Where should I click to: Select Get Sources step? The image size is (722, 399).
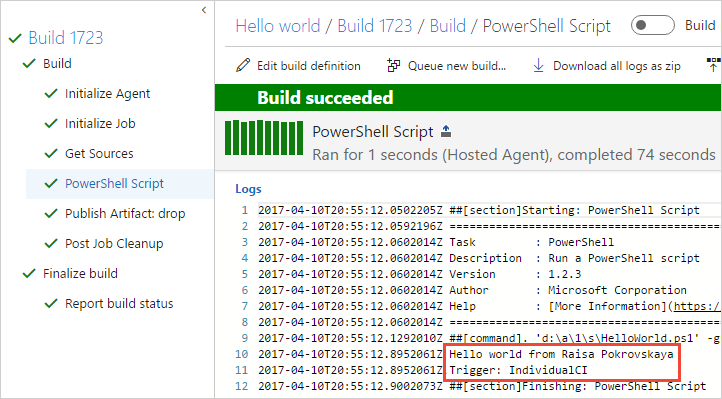[99, 153]
